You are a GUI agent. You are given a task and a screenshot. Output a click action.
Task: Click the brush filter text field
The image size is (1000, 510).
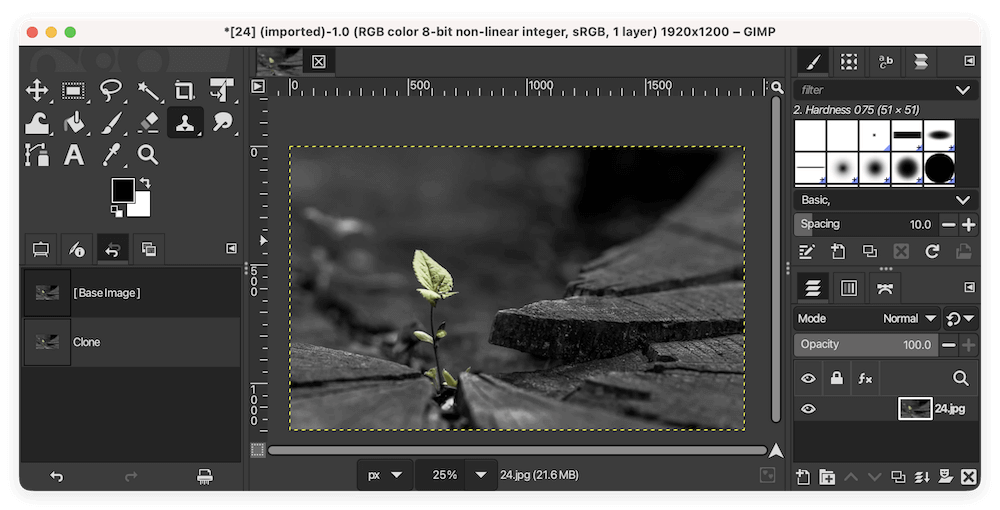[x=872, y=90]
